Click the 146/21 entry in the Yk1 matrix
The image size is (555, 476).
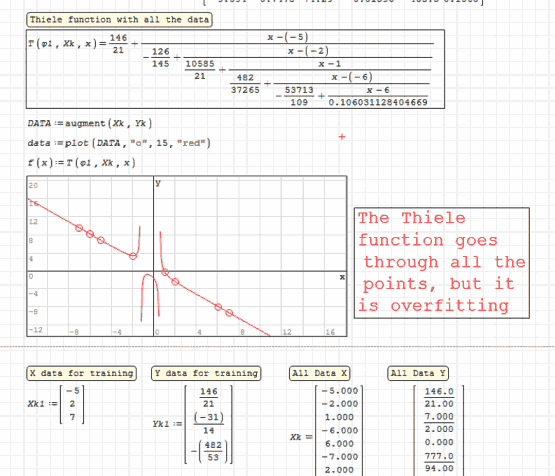coord(208,397)
